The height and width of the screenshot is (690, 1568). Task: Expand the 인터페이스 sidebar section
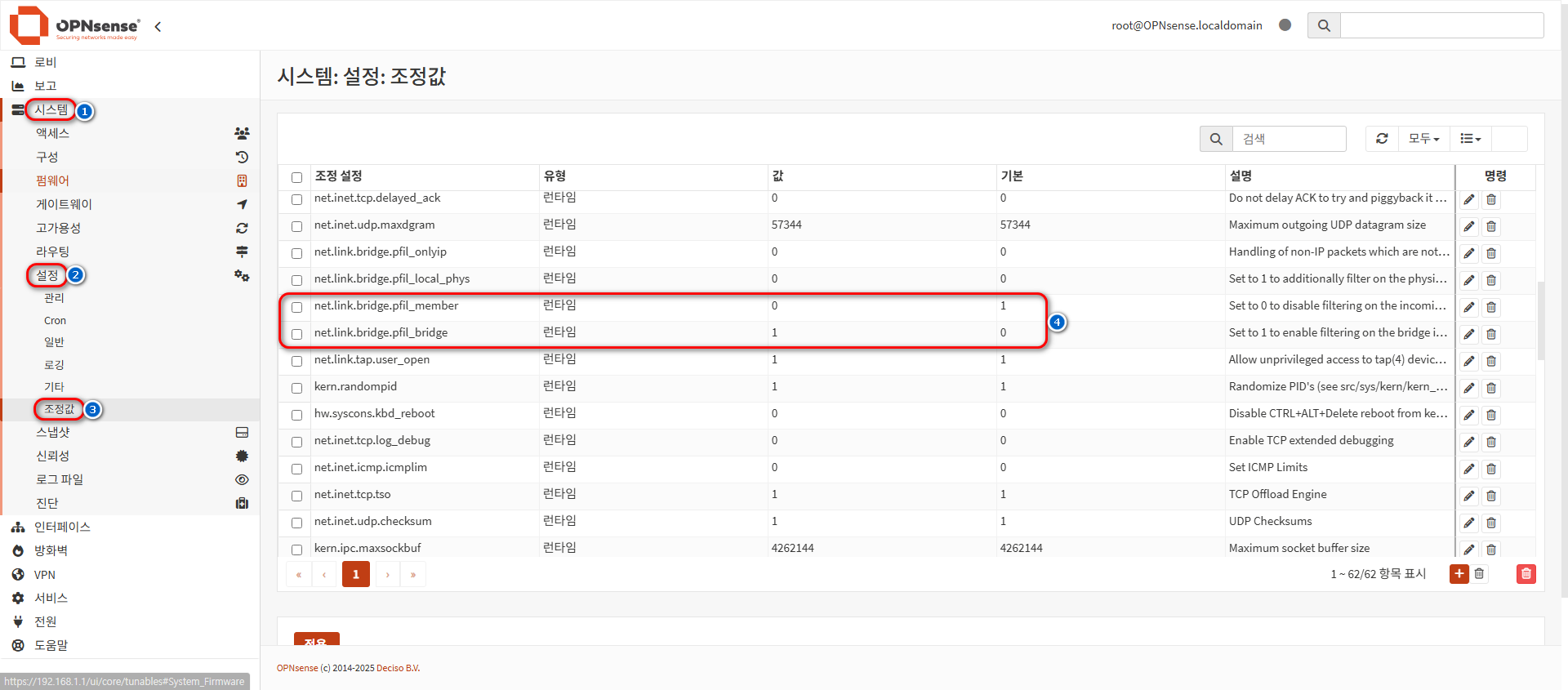62,527
